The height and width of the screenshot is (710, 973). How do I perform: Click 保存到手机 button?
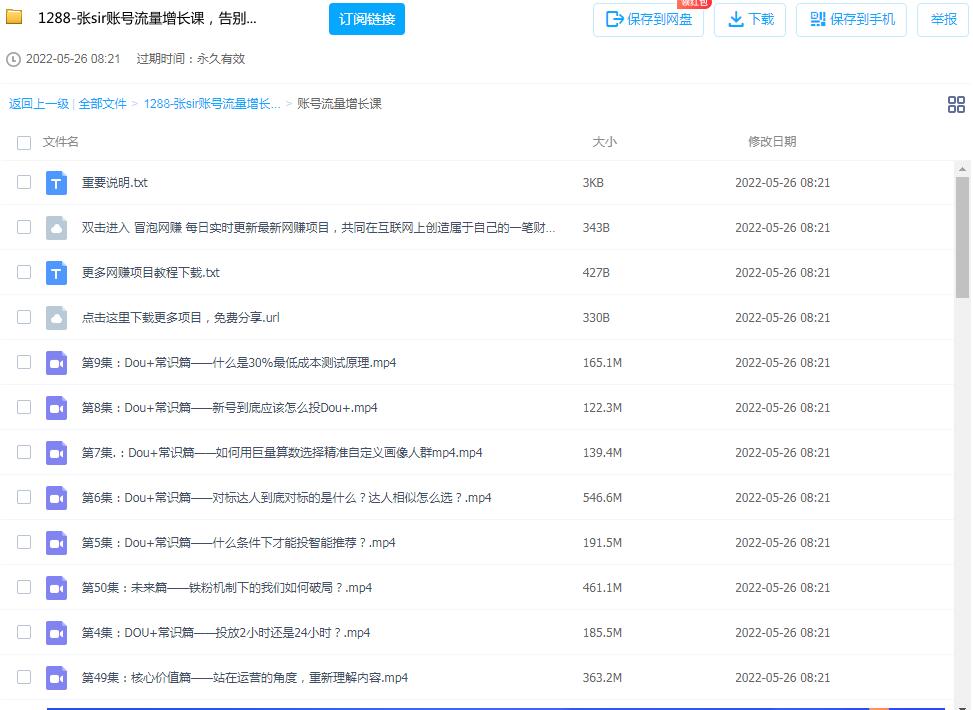tap(851, 19)
